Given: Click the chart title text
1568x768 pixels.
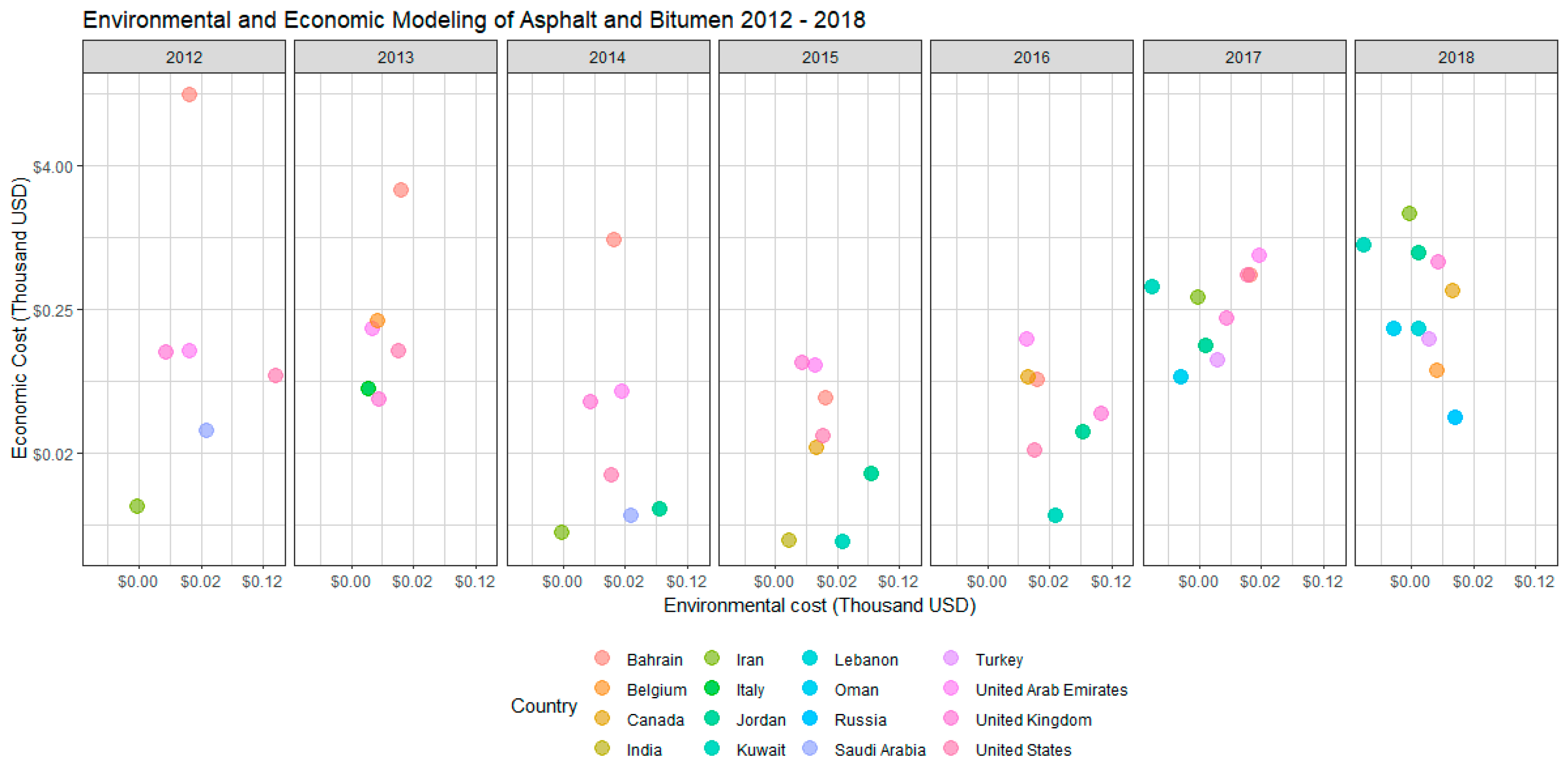Looking at the screenshot, I should 474,20.
